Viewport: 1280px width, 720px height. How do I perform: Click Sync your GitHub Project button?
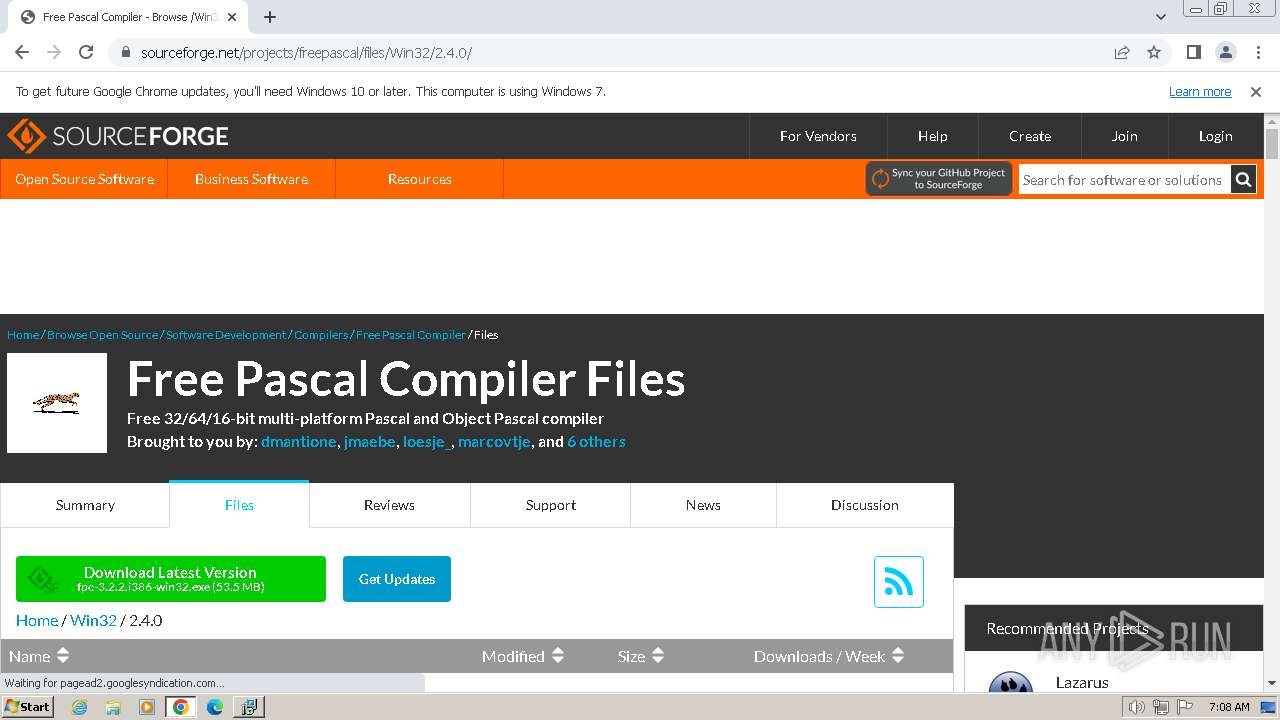tap(939, 179)
